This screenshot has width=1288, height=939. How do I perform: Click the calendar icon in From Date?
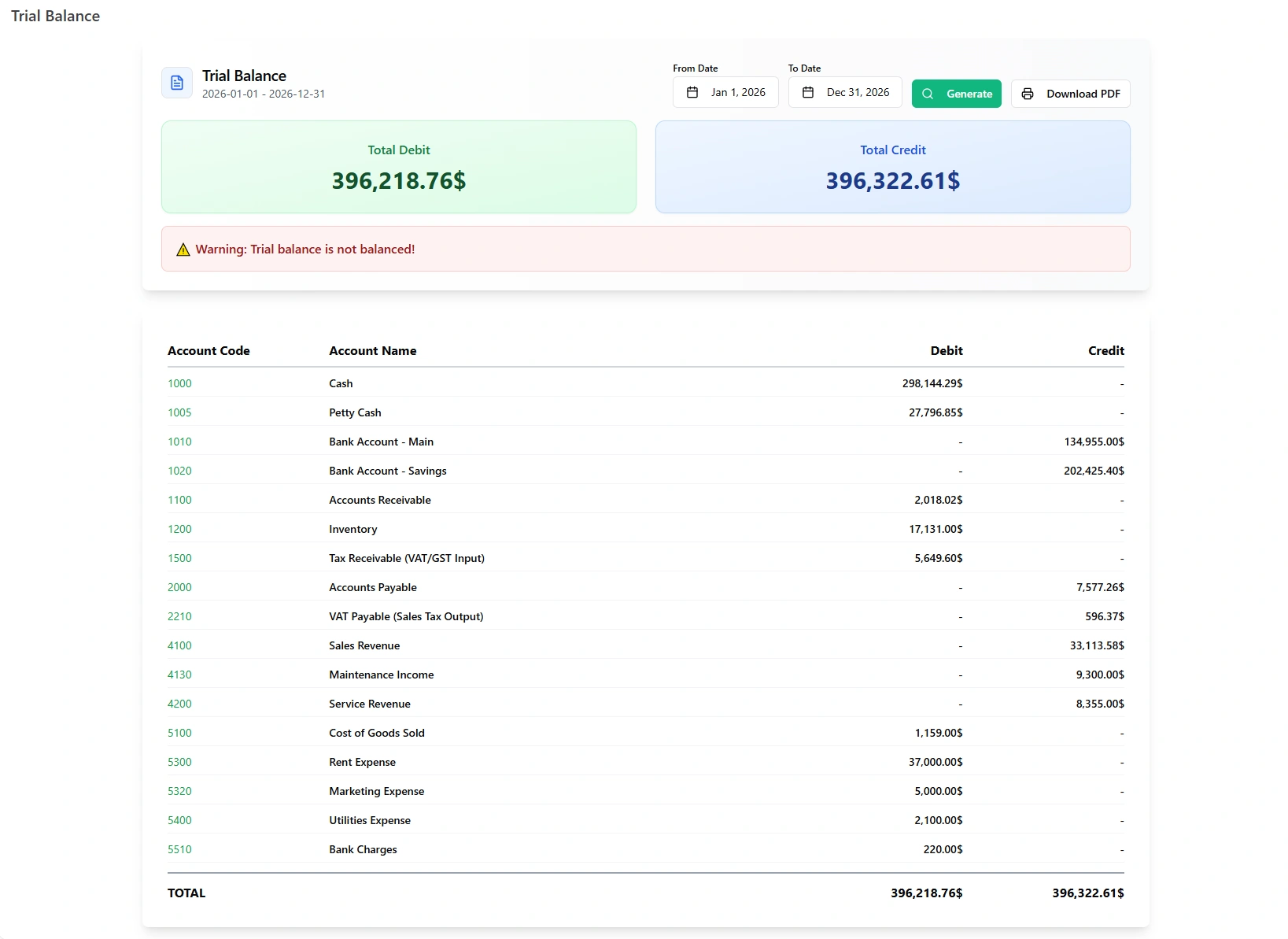pyautogui.click(x=692, y=92)
